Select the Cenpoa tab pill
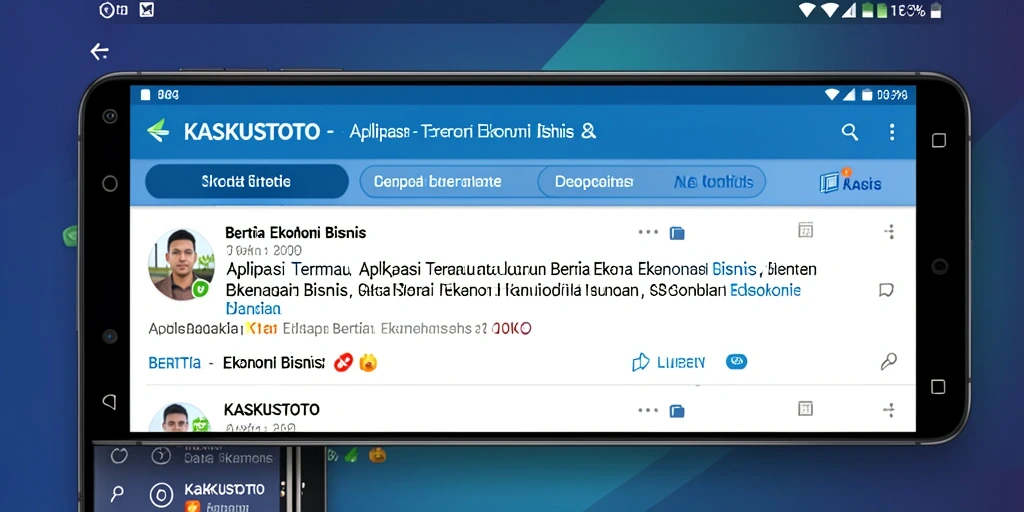The image size is (1024, 512). (x=449, y=182)
